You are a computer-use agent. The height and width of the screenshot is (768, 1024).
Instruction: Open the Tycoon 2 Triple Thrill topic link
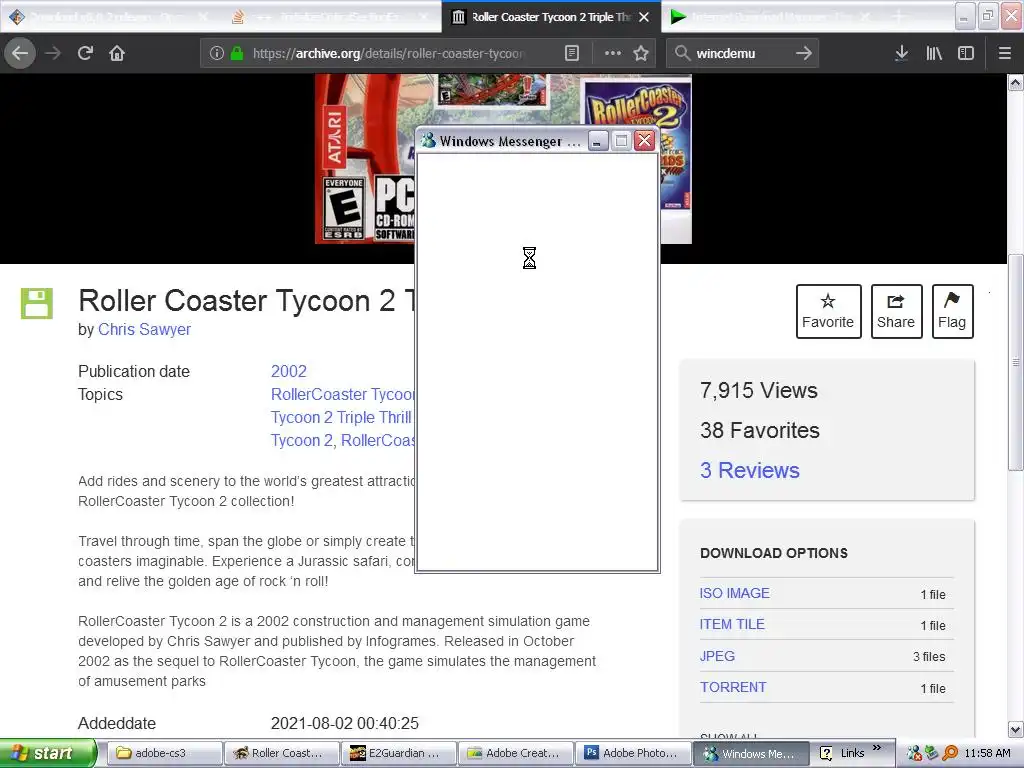pos(342,417)
